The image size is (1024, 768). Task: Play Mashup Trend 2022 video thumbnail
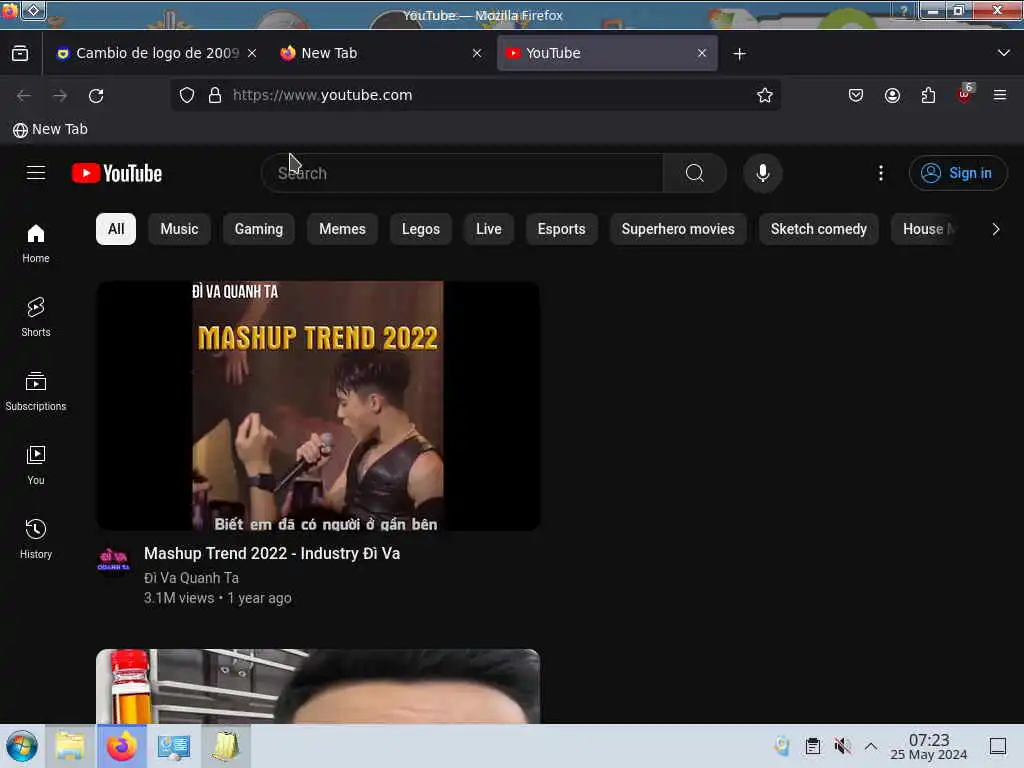[x=318, y=406]
